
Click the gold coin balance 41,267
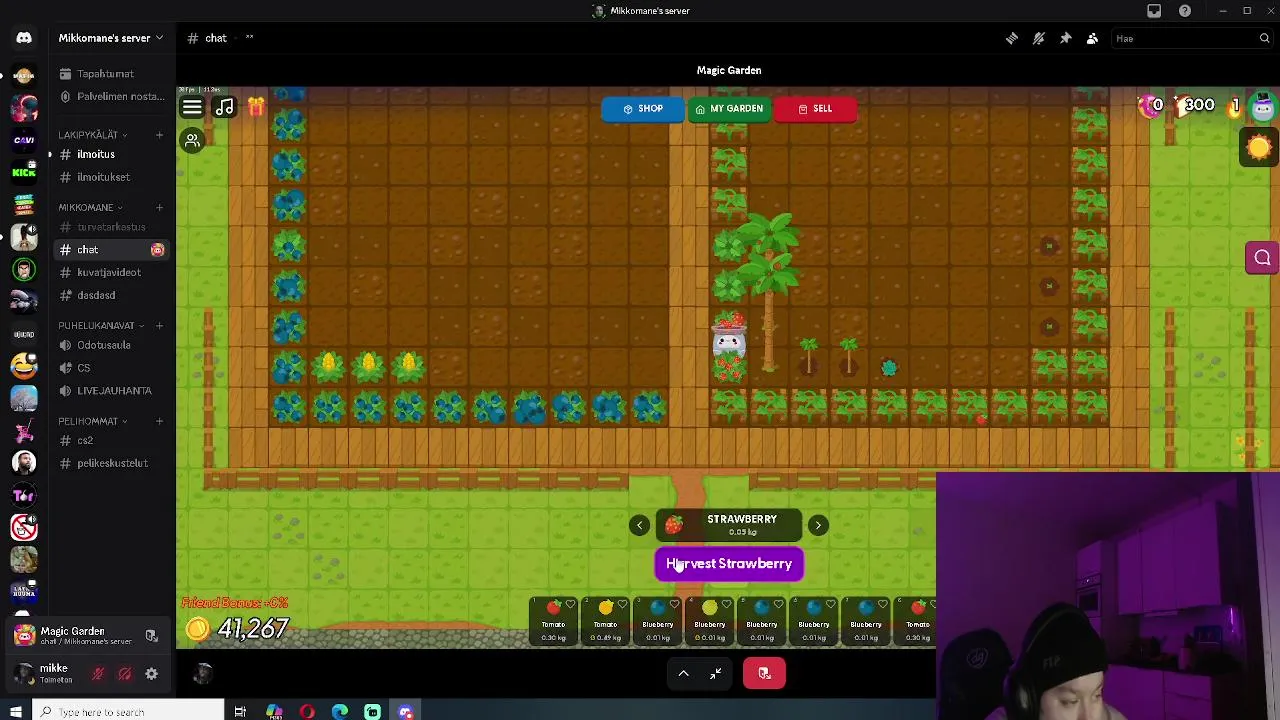[x=239, y=628]
